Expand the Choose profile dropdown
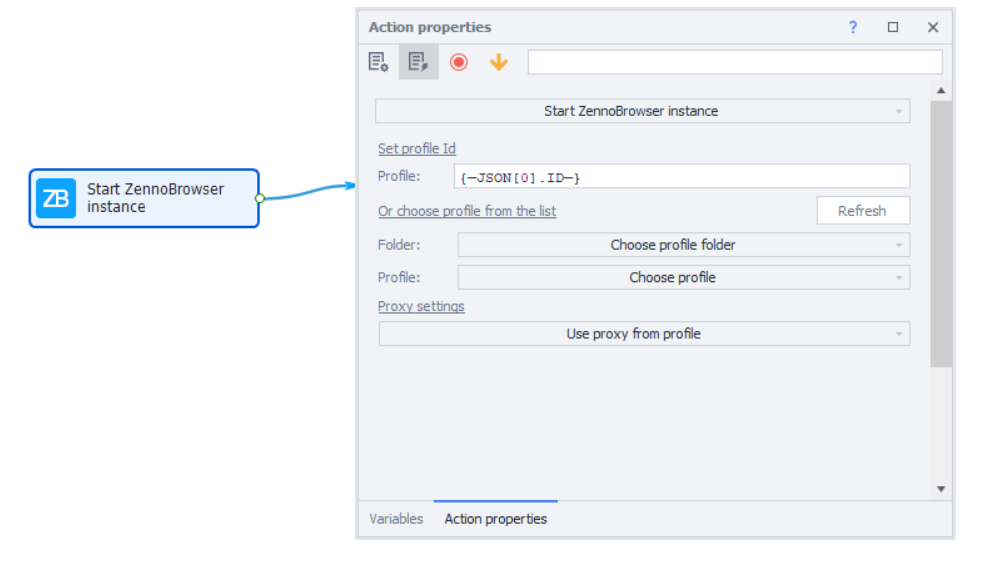Viewport: 987px width, 564px height. (x=683, y=278)
